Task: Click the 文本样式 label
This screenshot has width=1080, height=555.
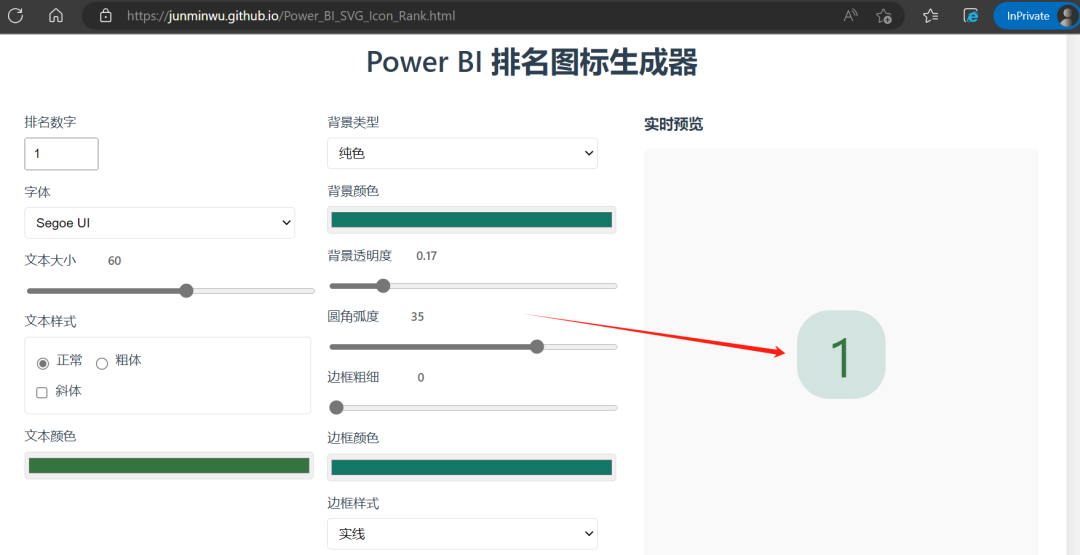Action: tap(50, 321)
